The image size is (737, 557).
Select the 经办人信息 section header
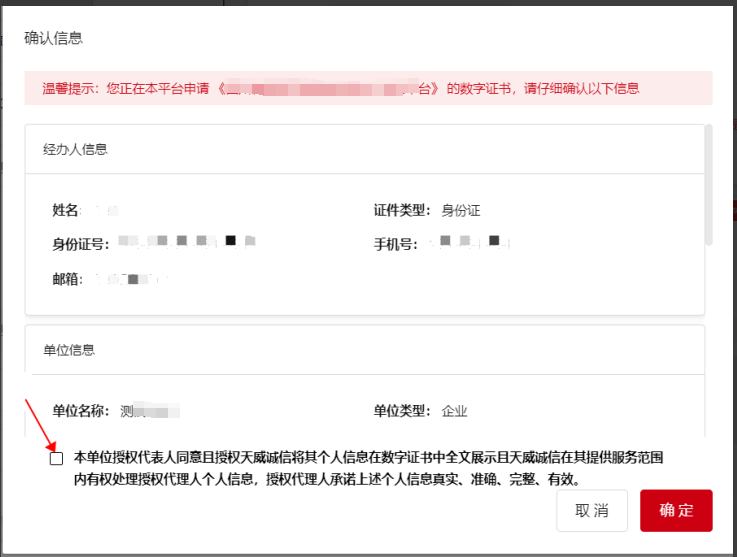(75, 149)
